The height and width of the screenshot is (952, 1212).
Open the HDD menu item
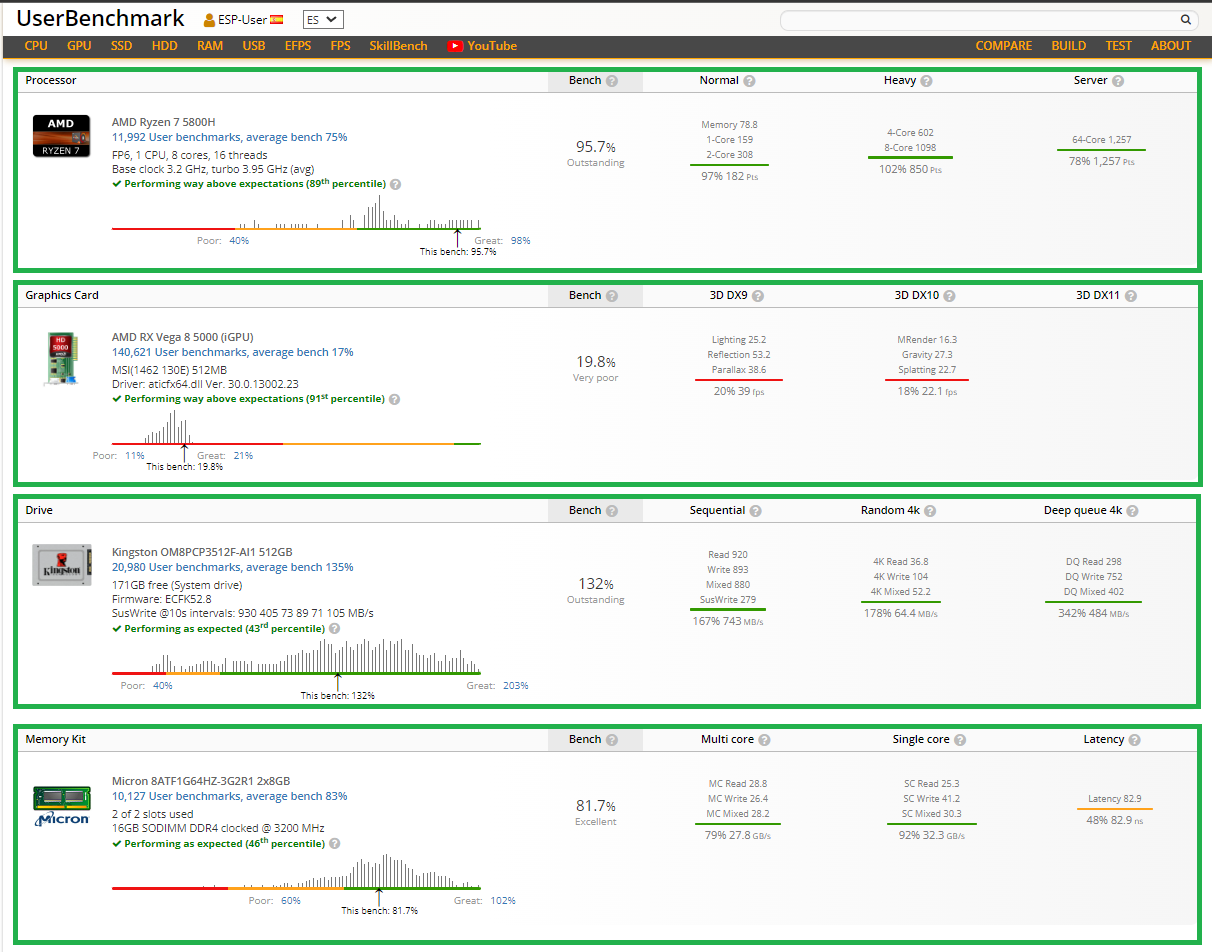click(x=165, y=46)
